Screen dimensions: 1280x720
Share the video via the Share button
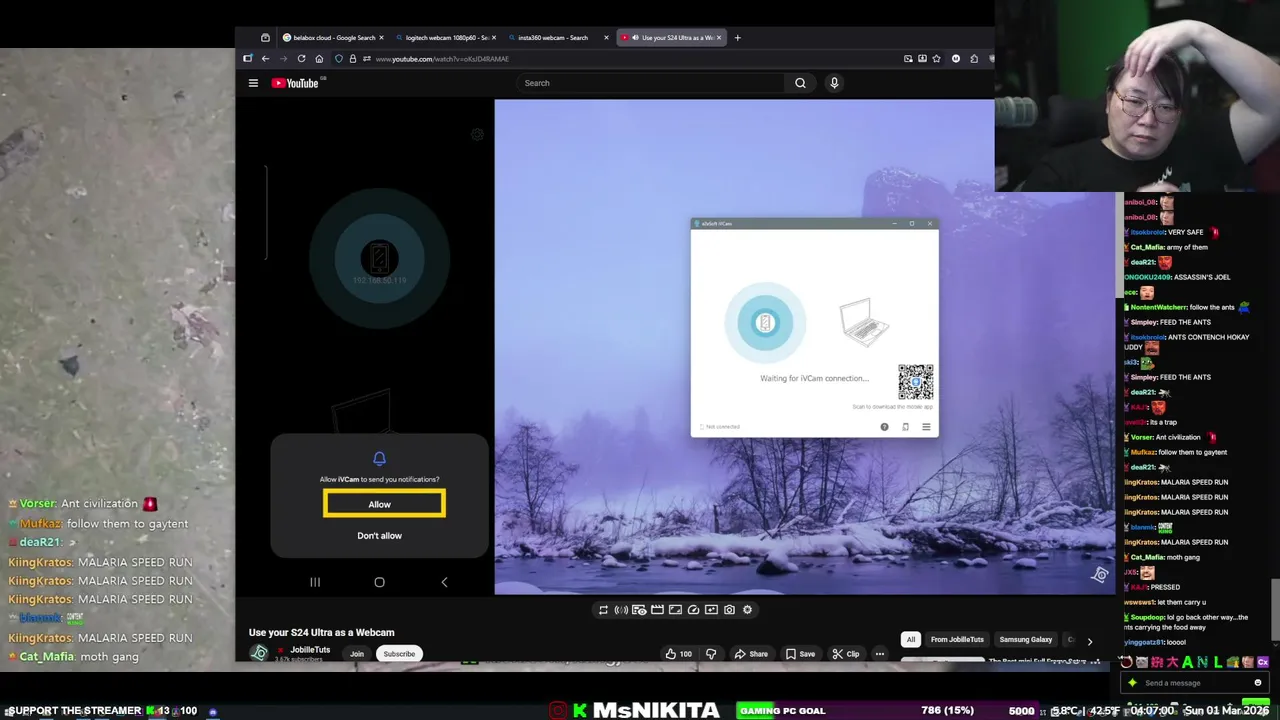click(x=751, y=654)
